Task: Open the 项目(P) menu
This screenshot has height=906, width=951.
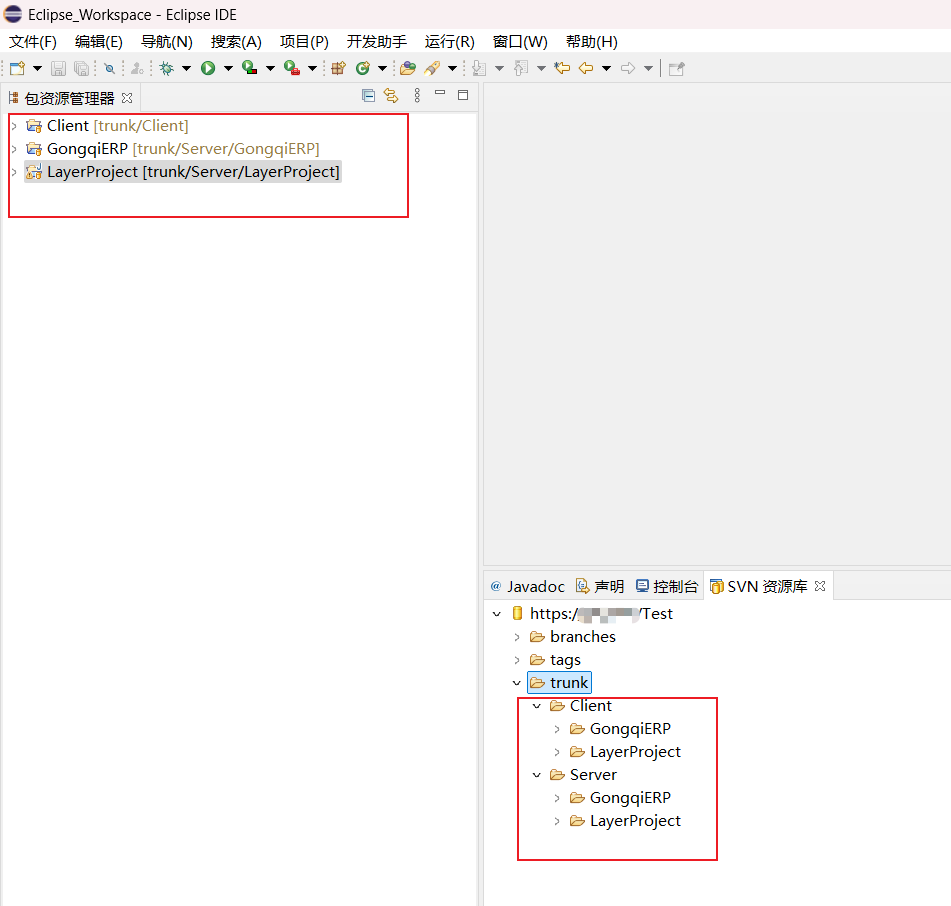Action: pos(304,42)
